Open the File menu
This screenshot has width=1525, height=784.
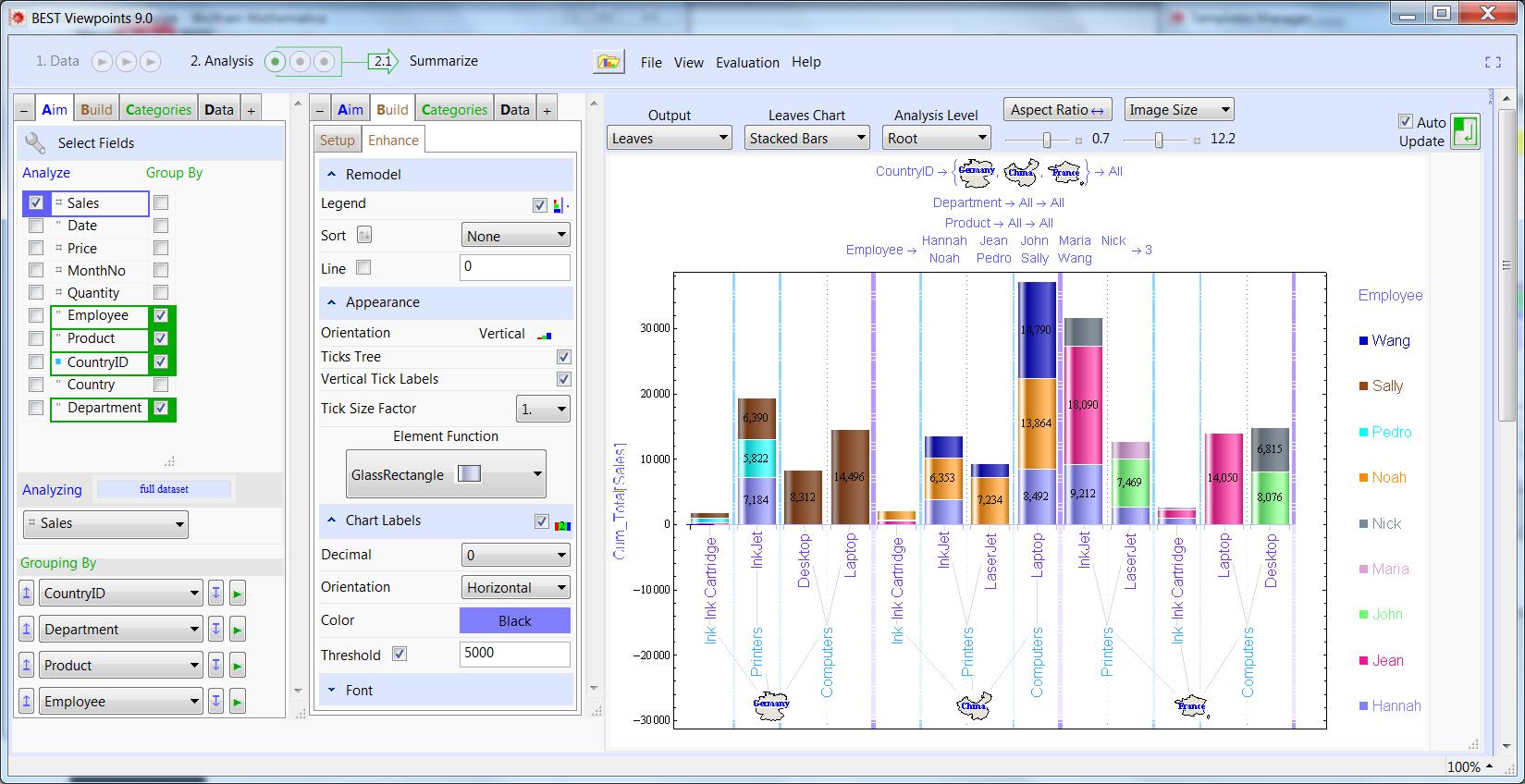(x=651, y=62)
